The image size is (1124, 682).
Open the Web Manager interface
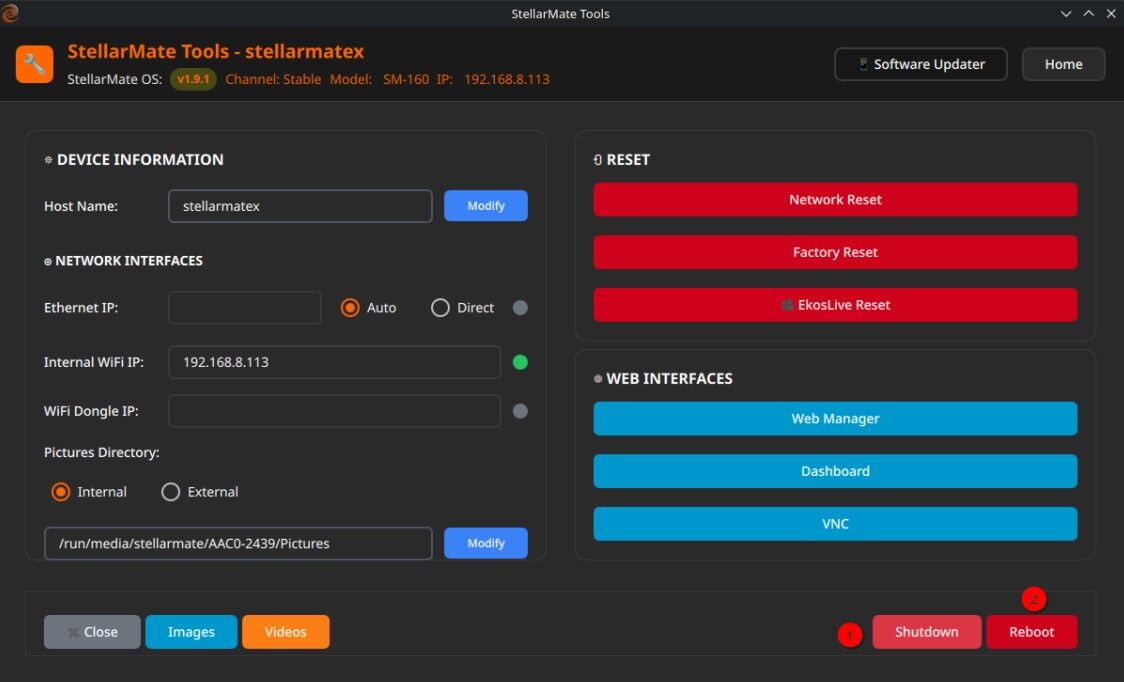[835, 419]
